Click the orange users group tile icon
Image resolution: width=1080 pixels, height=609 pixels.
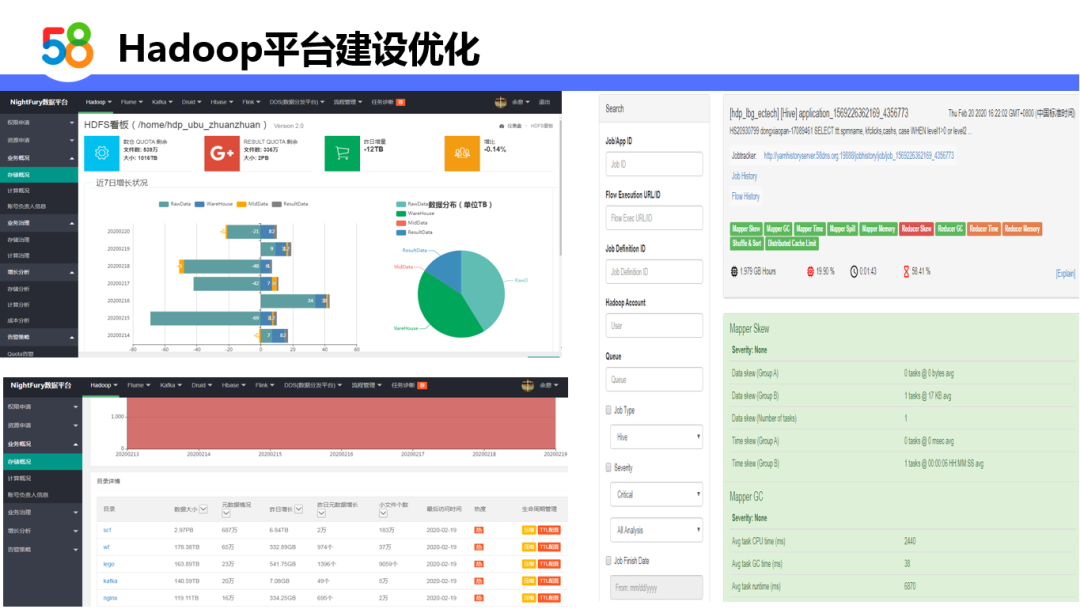tap(462, 153)
